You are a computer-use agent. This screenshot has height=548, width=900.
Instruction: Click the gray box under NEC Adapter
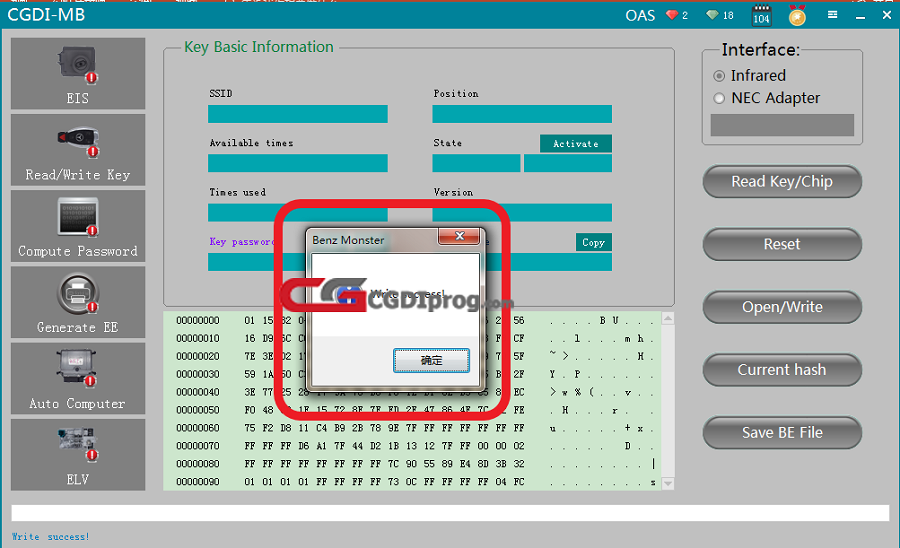[x=782, y=125]
